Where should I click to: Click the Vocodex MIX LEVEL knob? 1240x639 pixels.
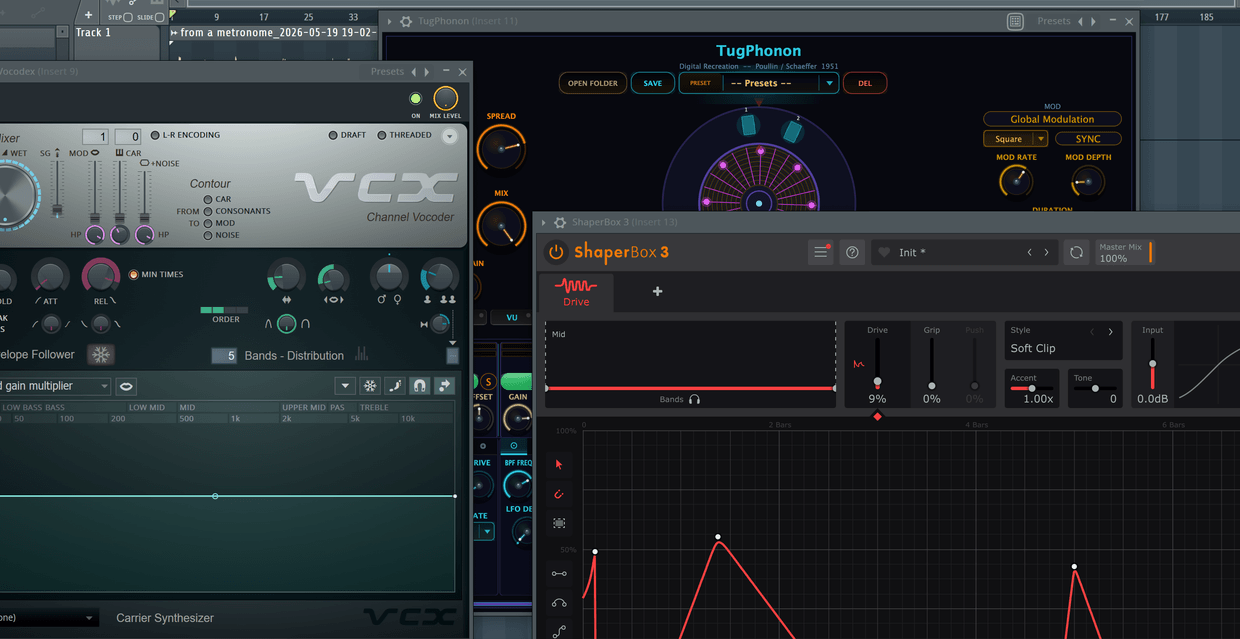(x=445, y=98)
